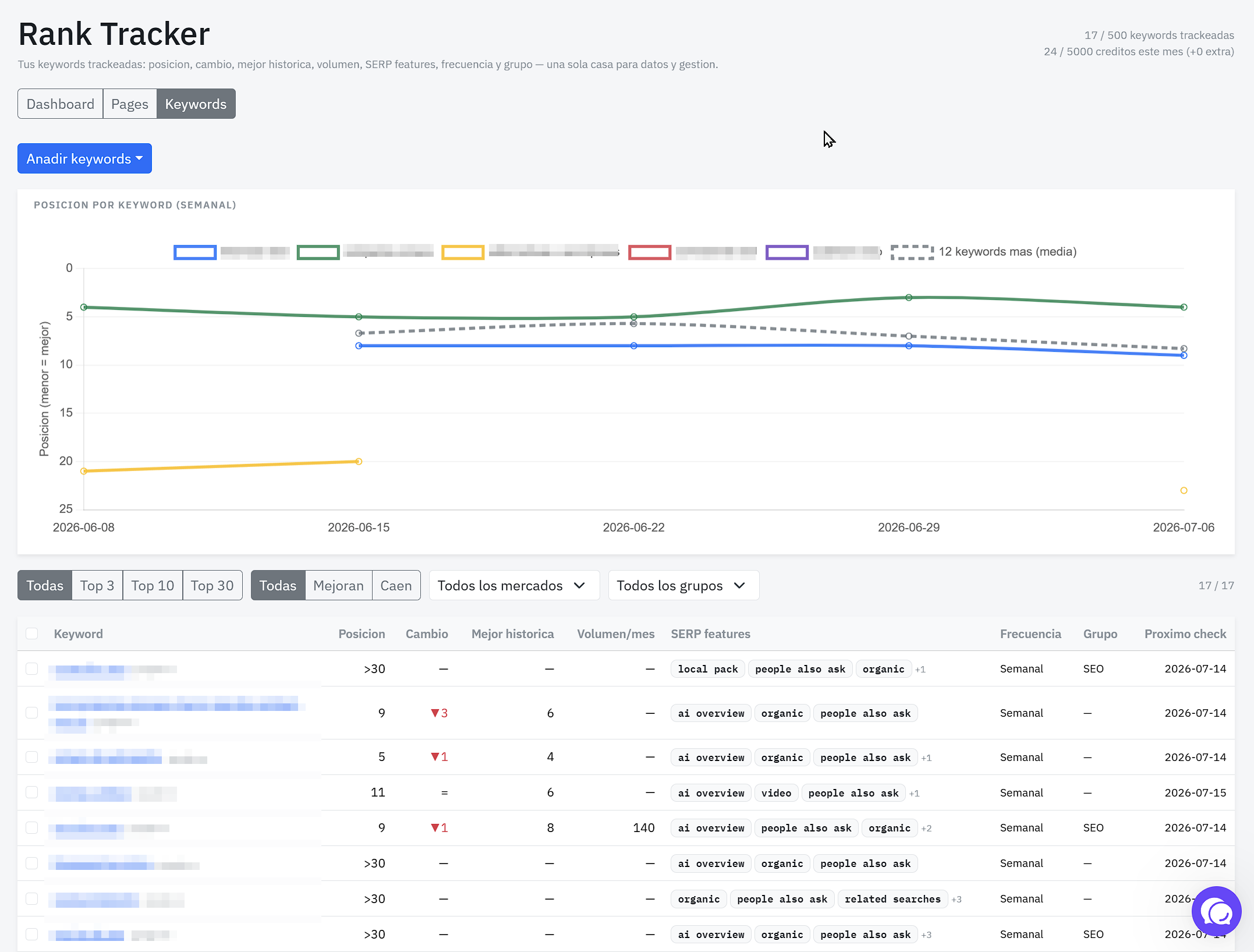Open the two-line blurred keyword link
Image resolution: width=1254 pixels, height=952 pixels.
(177, 713)
